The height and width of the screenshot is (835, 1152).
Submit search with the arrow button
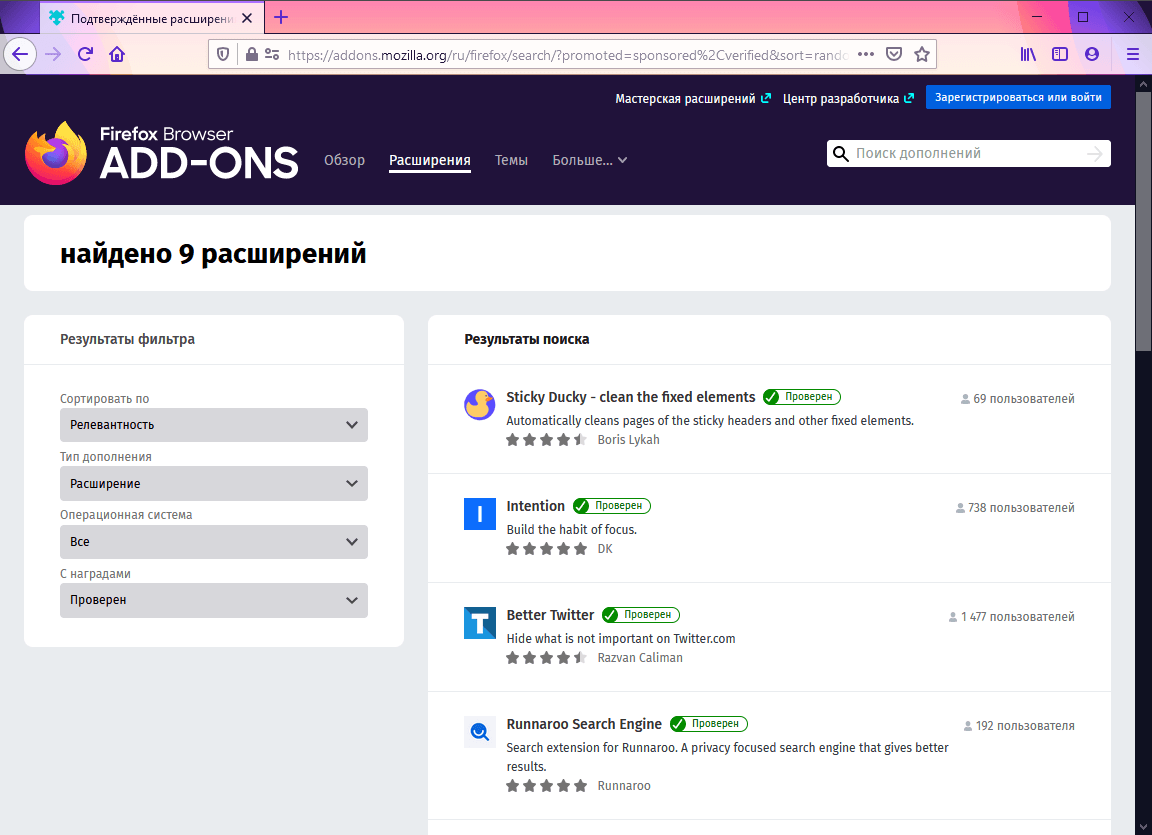tap(1095, 153)
